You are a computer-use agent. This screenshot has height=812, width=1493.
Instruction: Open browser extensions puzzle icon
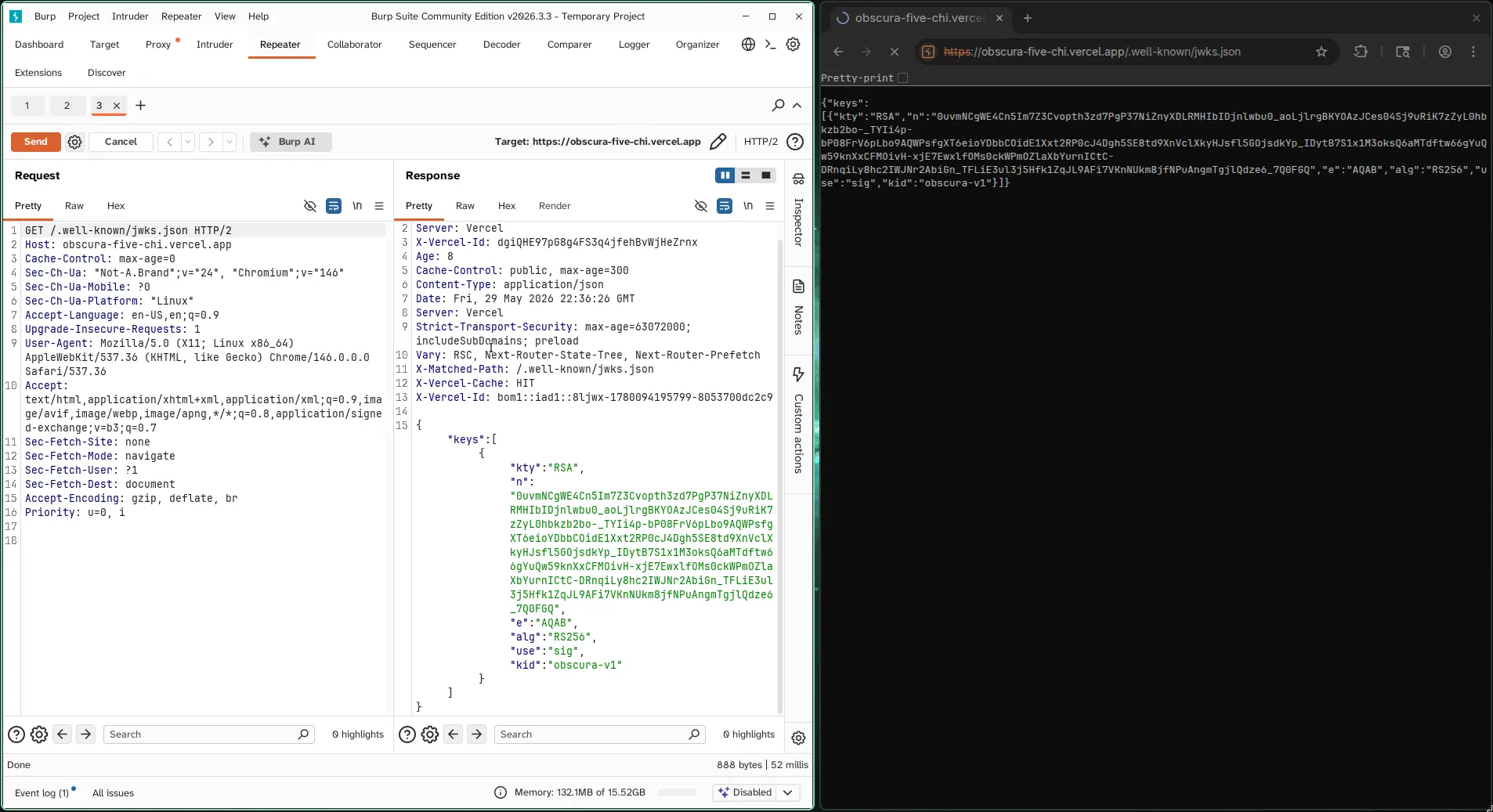point(1361,52)
